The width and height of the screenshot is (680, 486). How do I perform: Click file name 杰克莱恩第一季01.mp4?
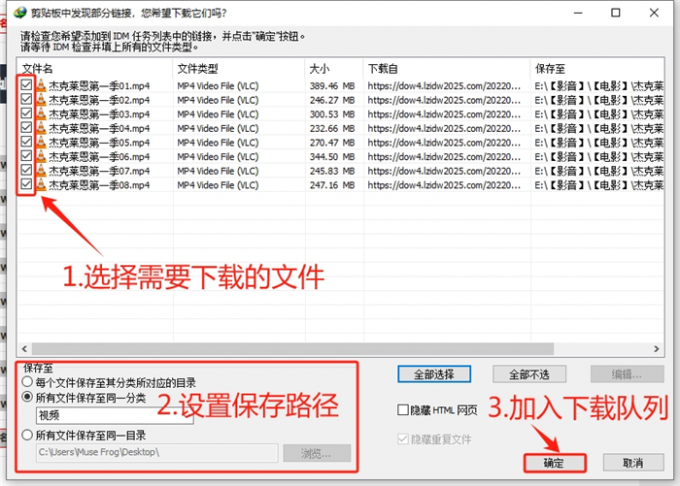coord(99,86)
